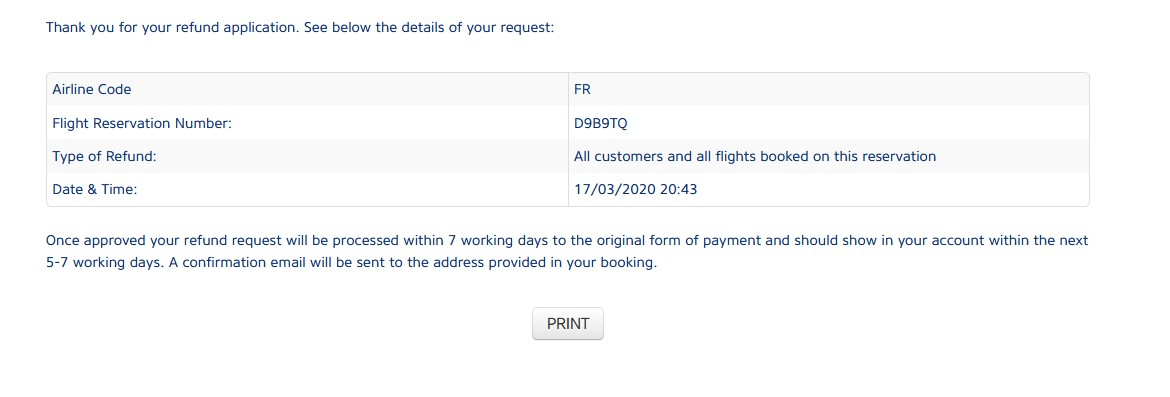1170x397 pixels.
Task: Click the 20:43 time value
Action: (678, 190)
